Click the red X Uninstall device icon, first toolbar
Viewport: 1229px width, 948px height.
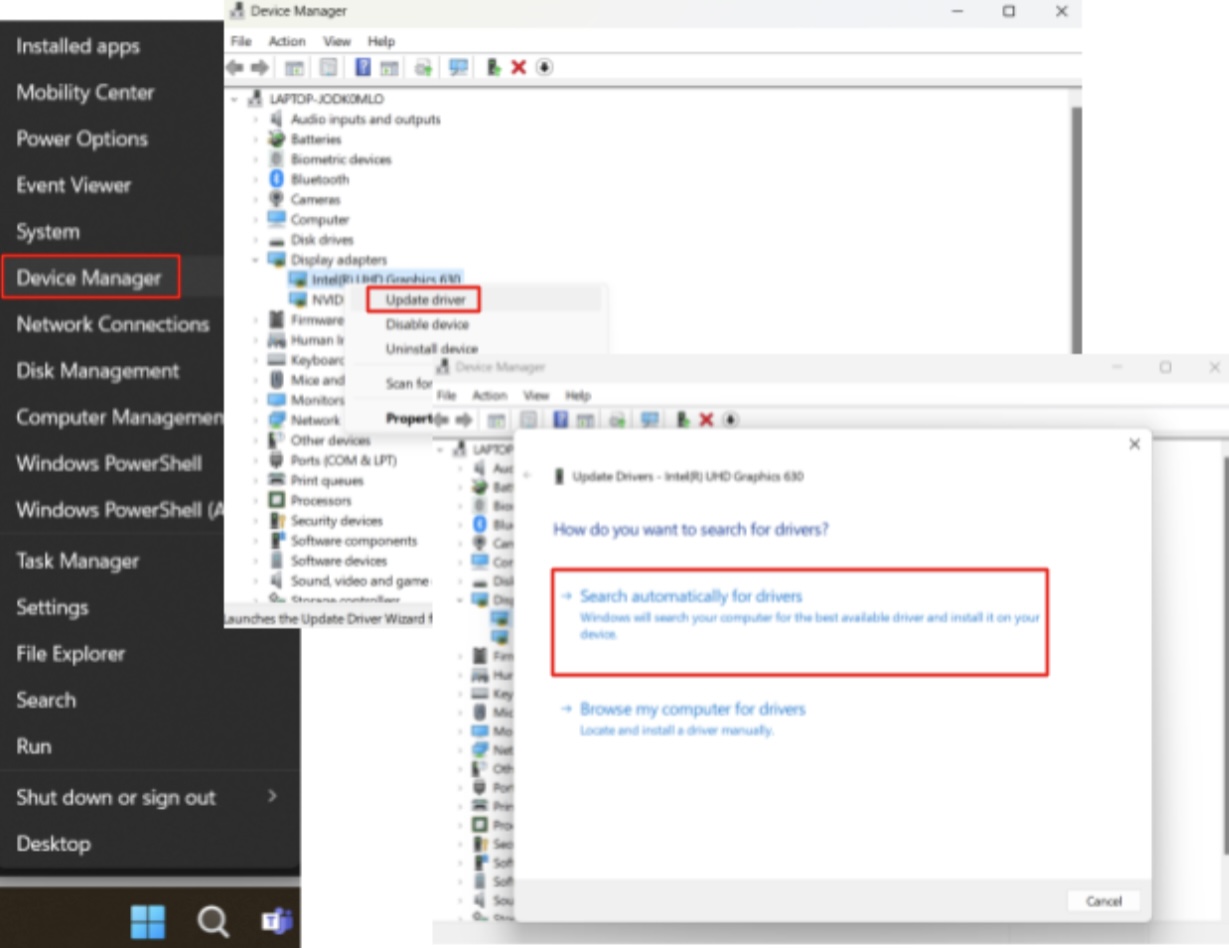[x=518, y=67]
